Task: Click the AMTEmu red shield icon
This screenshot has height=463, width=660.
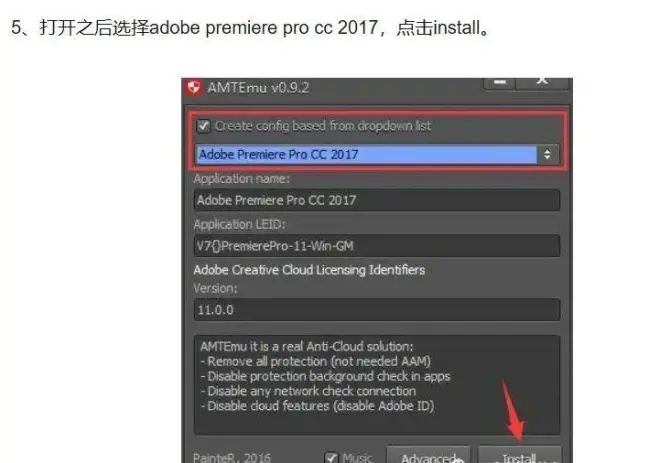Action: click(193, 88)
